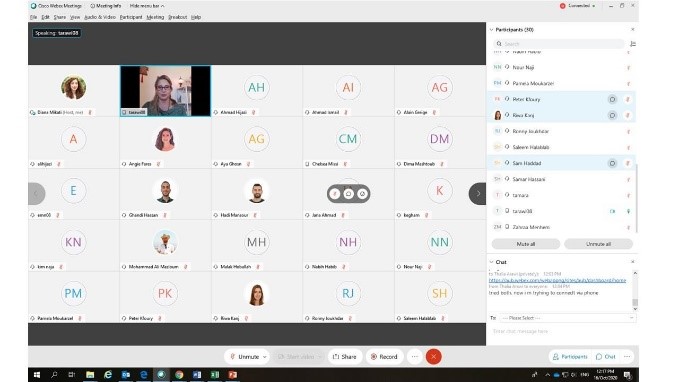Open the audio options arrow beside Unmute
The width and height of the screenshot is (679, 382).
(x=265, y=357)
